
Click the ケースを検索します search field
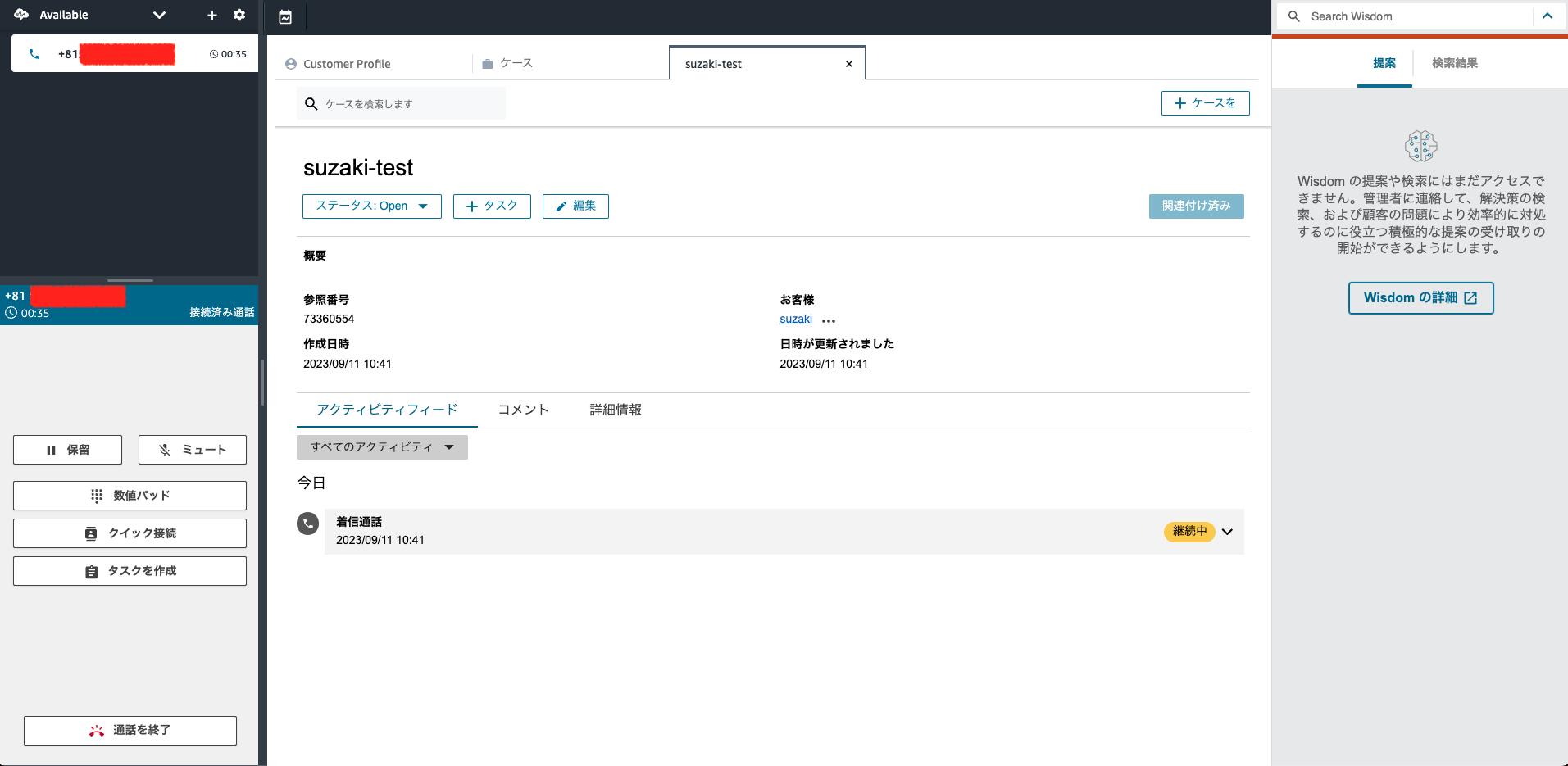click(400, 103)
